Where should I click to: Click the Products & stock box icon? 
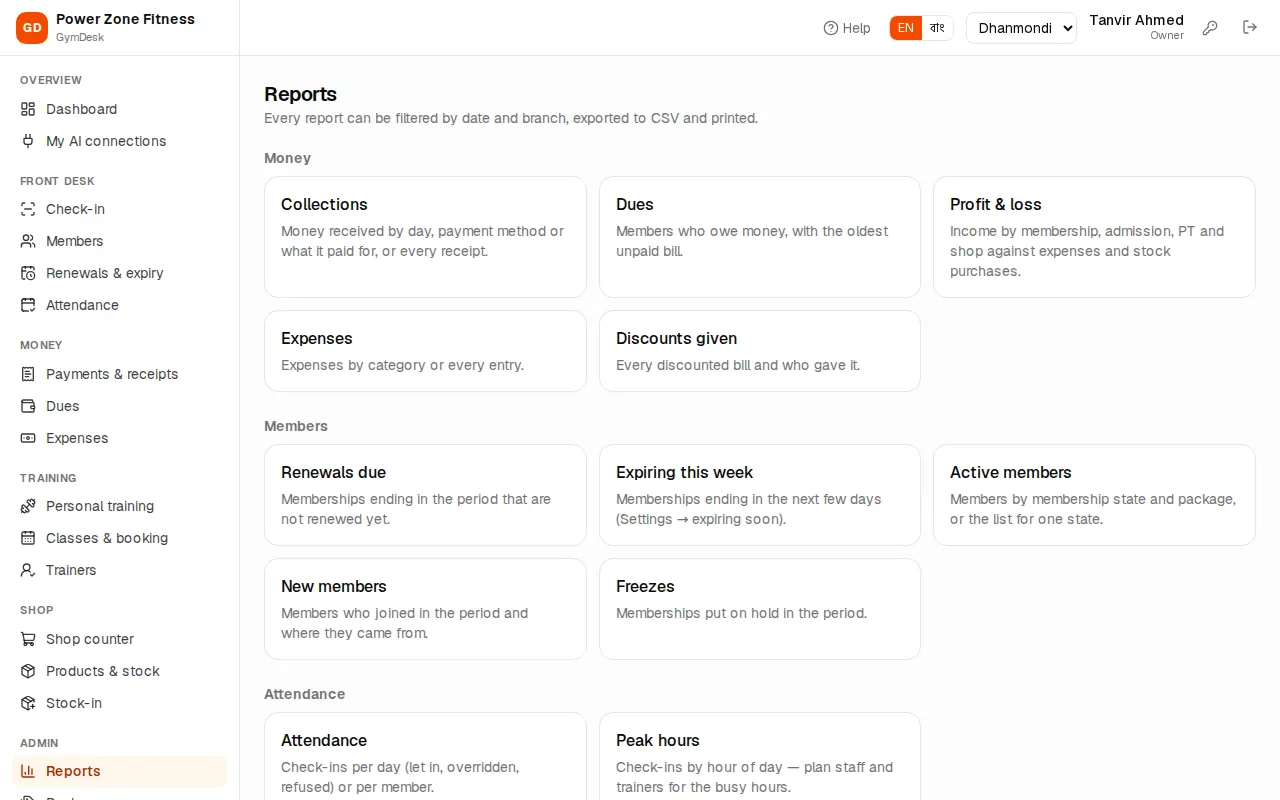(28, 671)
